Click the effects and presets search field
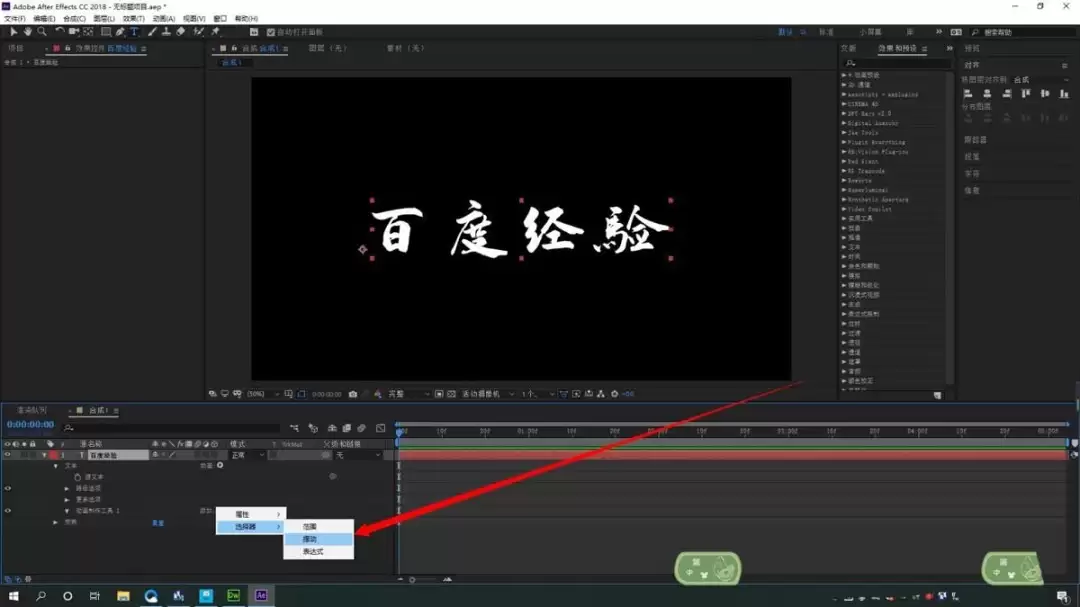 [x=897, y=63]
